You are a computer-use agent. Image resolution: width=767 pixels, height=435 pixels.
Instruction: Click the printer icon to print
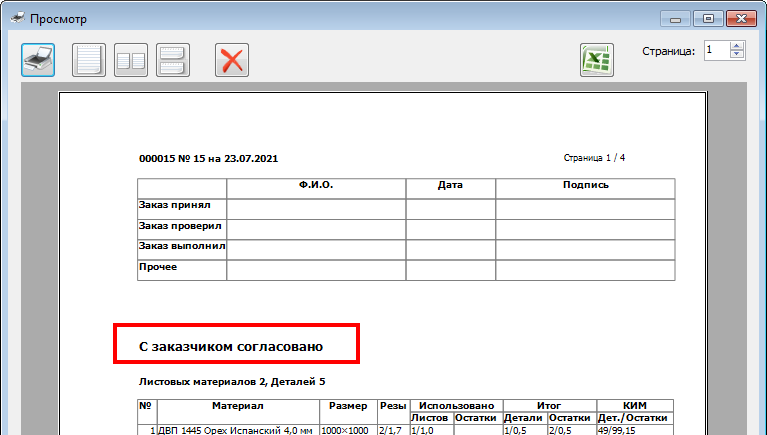[x=38, y=60]
